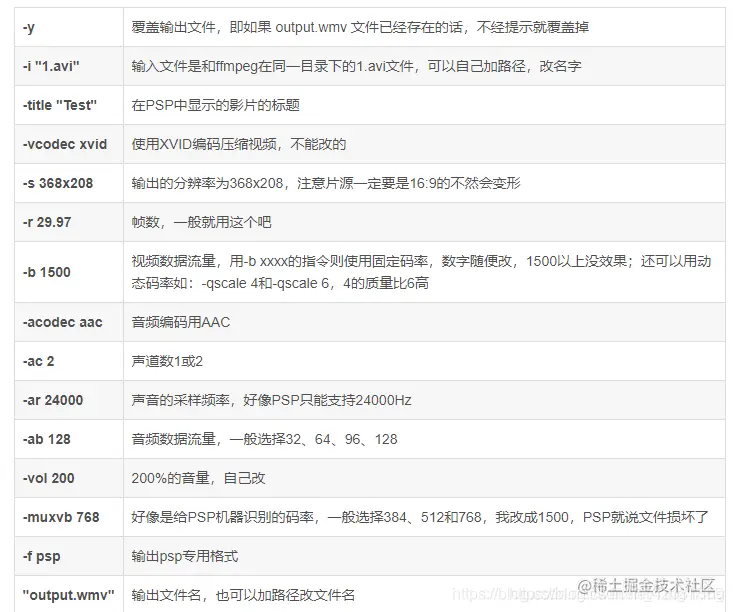Click the description '音频编码用AAC'
The image size is (733, 612).
click(180, 322)
